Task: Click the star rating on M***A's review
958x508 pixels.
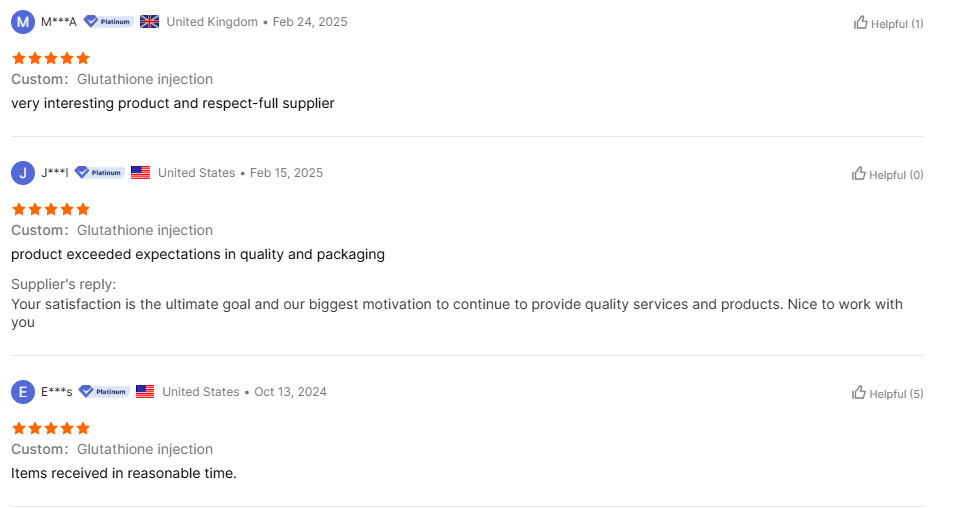Action: [x=50, y=58]
